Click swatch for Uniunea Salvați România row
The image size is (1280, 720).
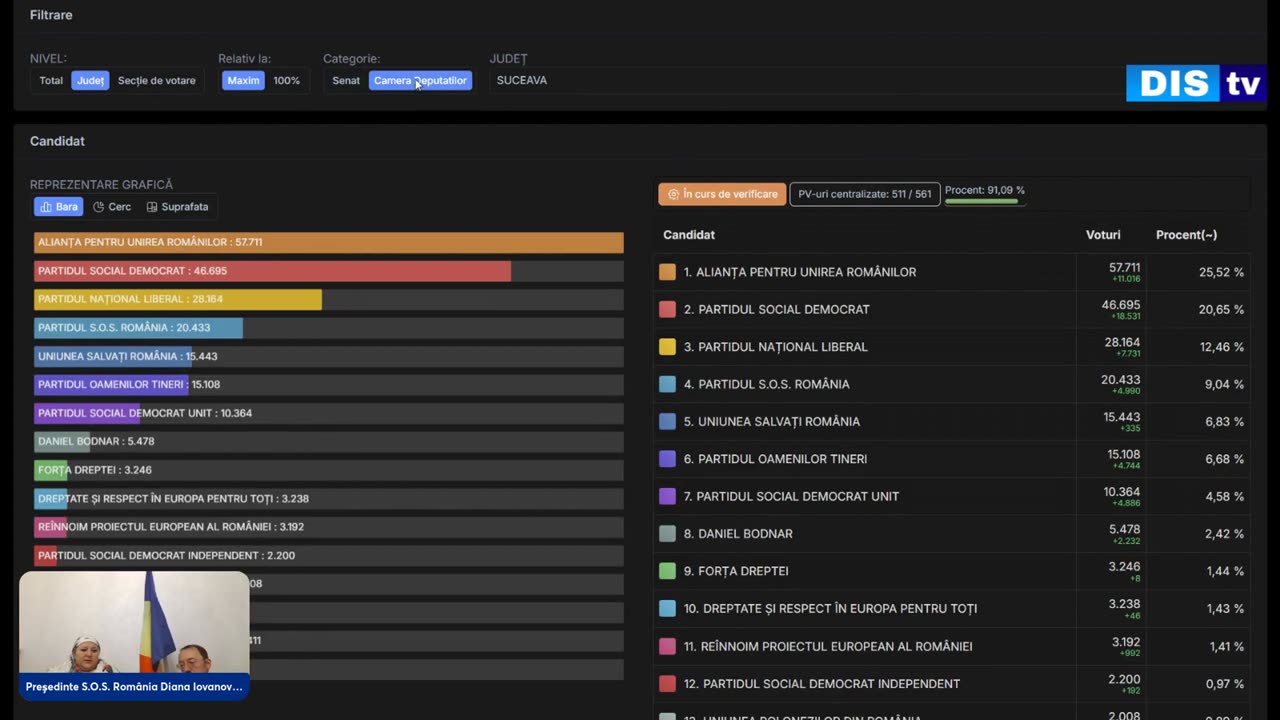667,421
